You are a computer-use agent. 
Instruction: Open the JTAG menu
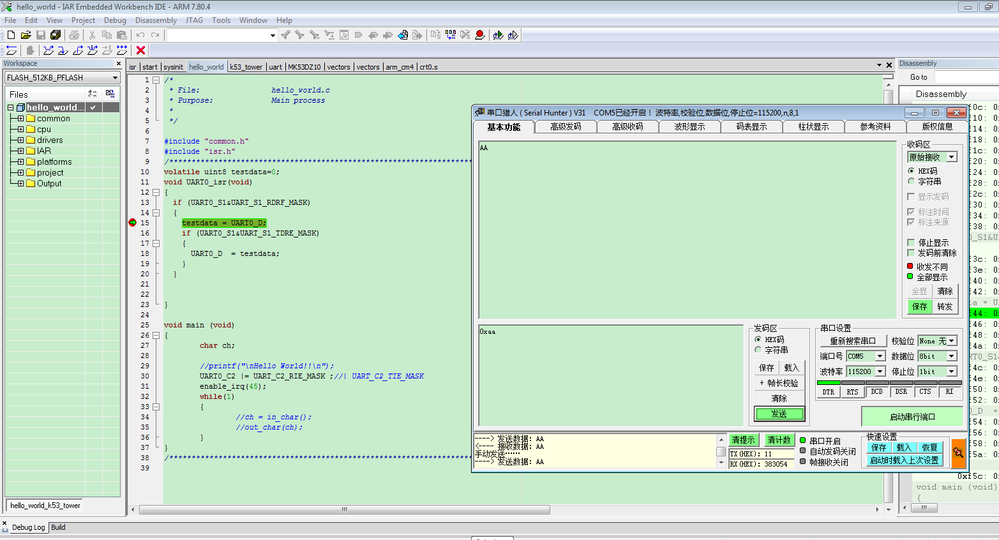193,20
